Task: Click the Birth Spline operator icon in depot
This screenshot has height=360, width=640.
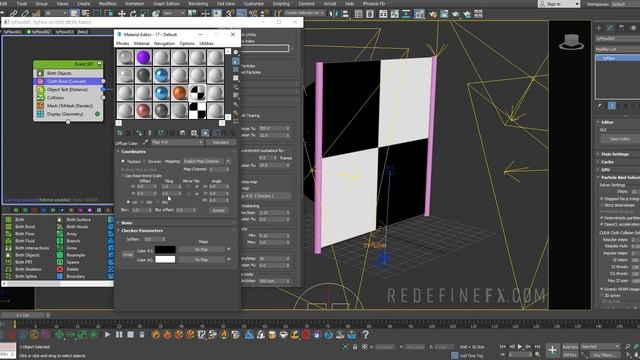Action: pyautogui.click(x=9, y=276)
